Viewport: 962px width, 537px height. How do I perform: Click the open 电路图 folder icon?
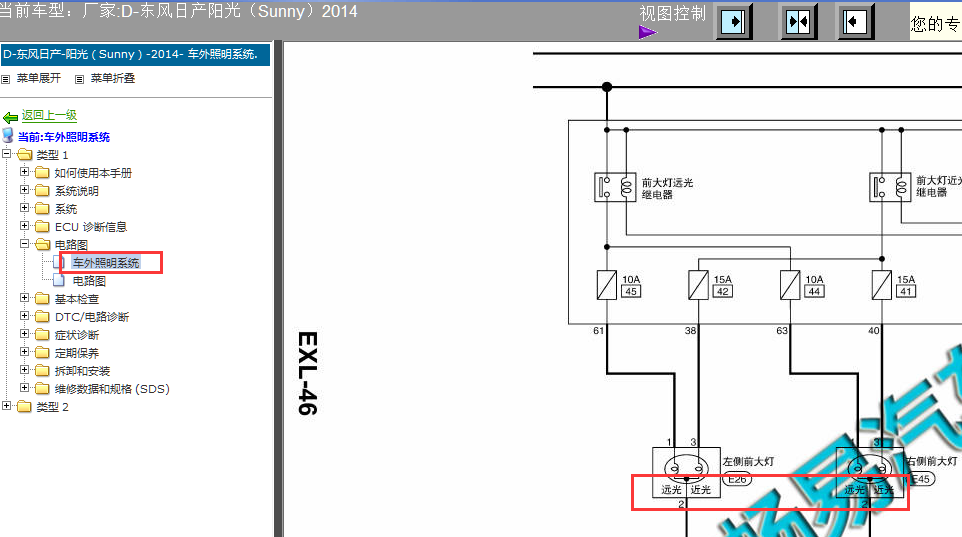click(x=42, y=244)
